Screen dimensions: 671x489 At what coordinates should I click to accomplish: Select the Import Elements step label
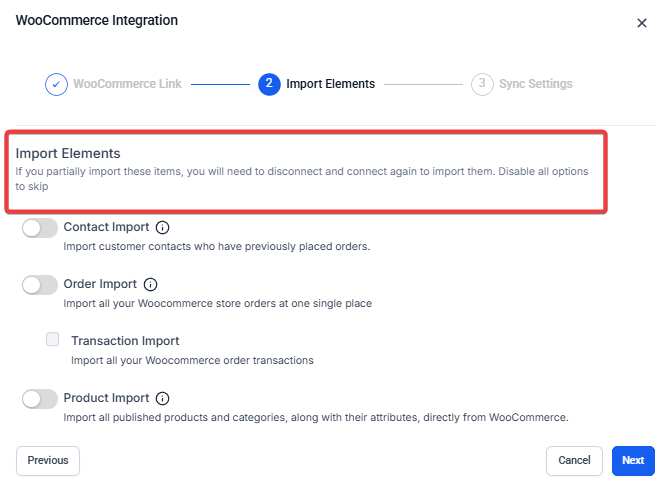pyautogui.click(x=330, y=84)
